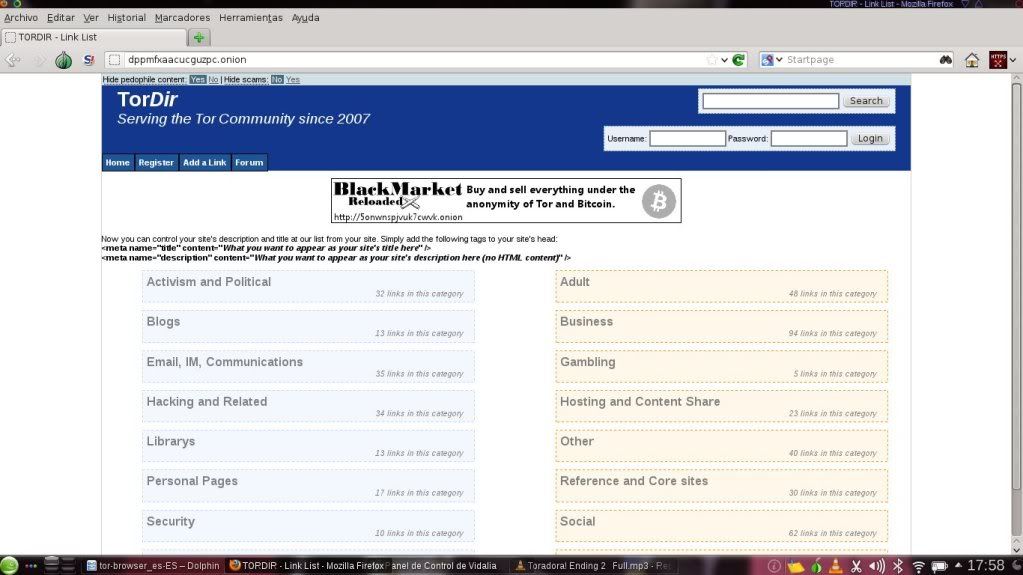The width and height of the screenshot is (1023, 575).
Task: Open the Archivo menu
Action: click(21, 18)
